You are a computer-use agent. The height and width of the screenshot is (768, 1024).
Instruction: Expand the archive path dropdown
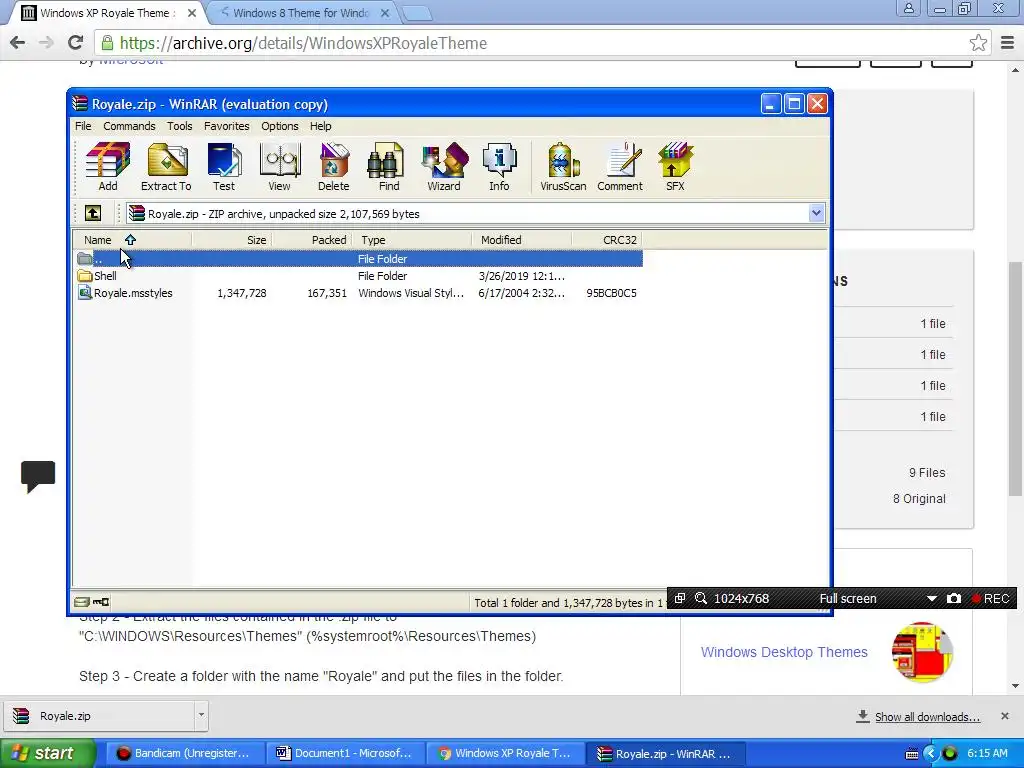pyautogui.click(x=816, y=213)
